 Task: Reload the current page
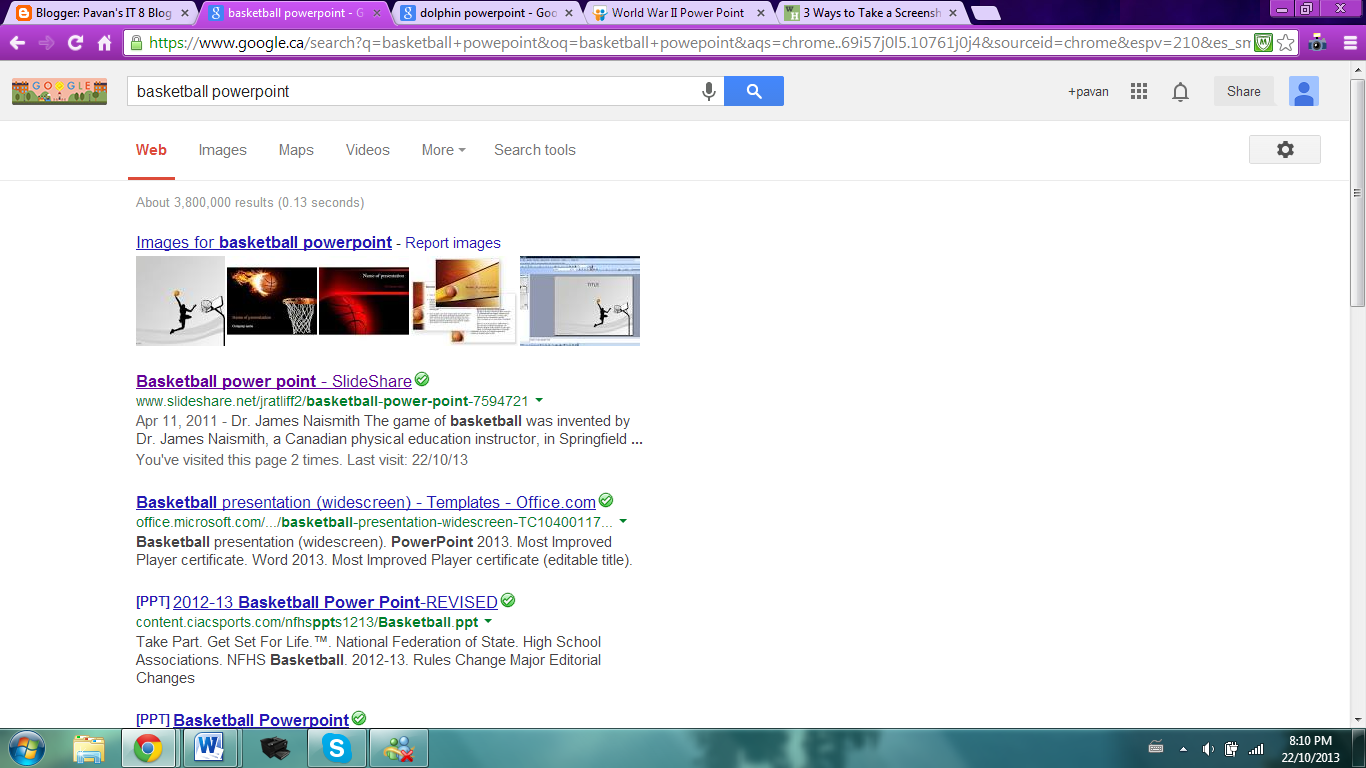pyautogui.click(x=75, y=43)
